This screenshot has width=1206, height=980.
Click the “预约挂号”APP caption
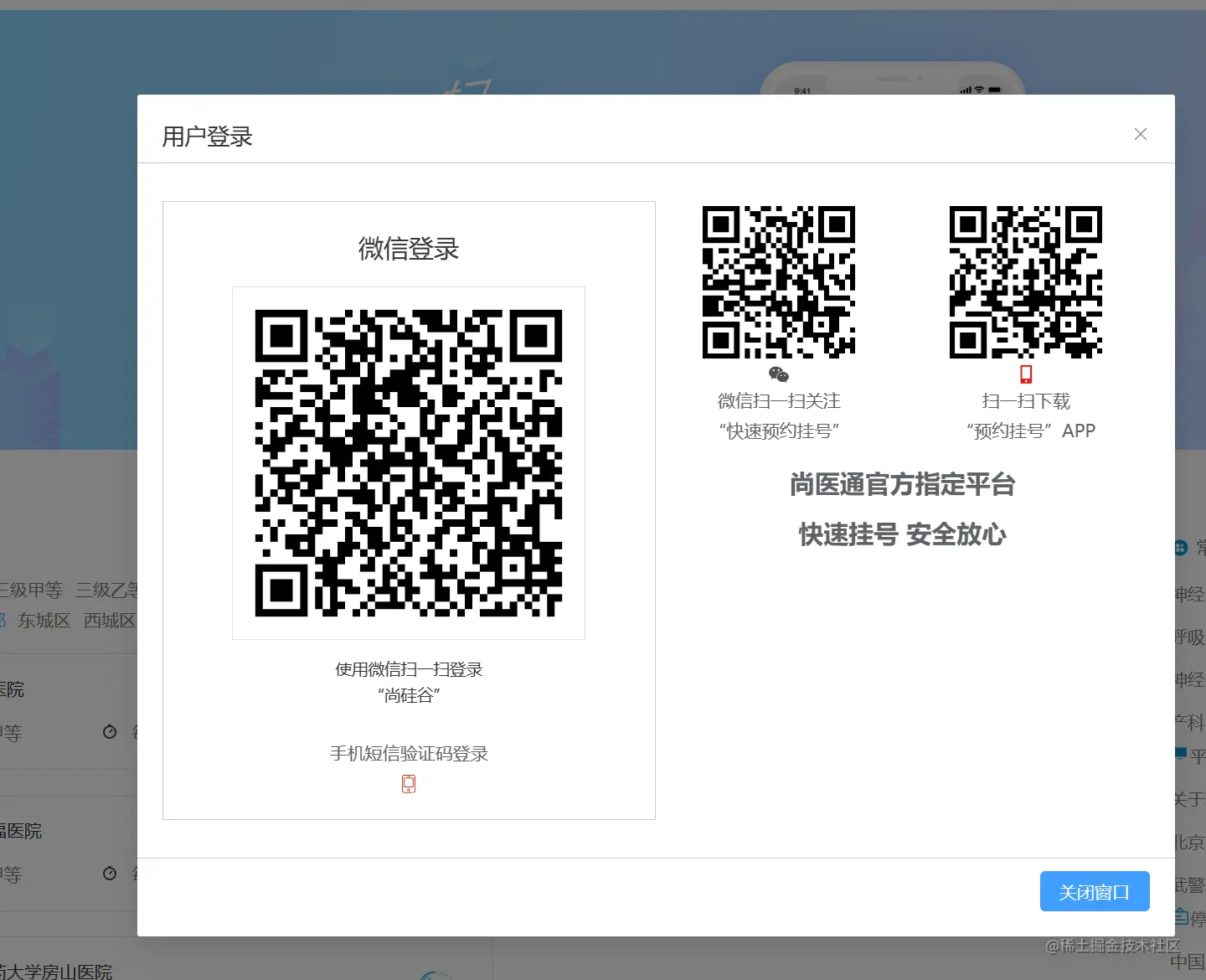point(1030,431)
